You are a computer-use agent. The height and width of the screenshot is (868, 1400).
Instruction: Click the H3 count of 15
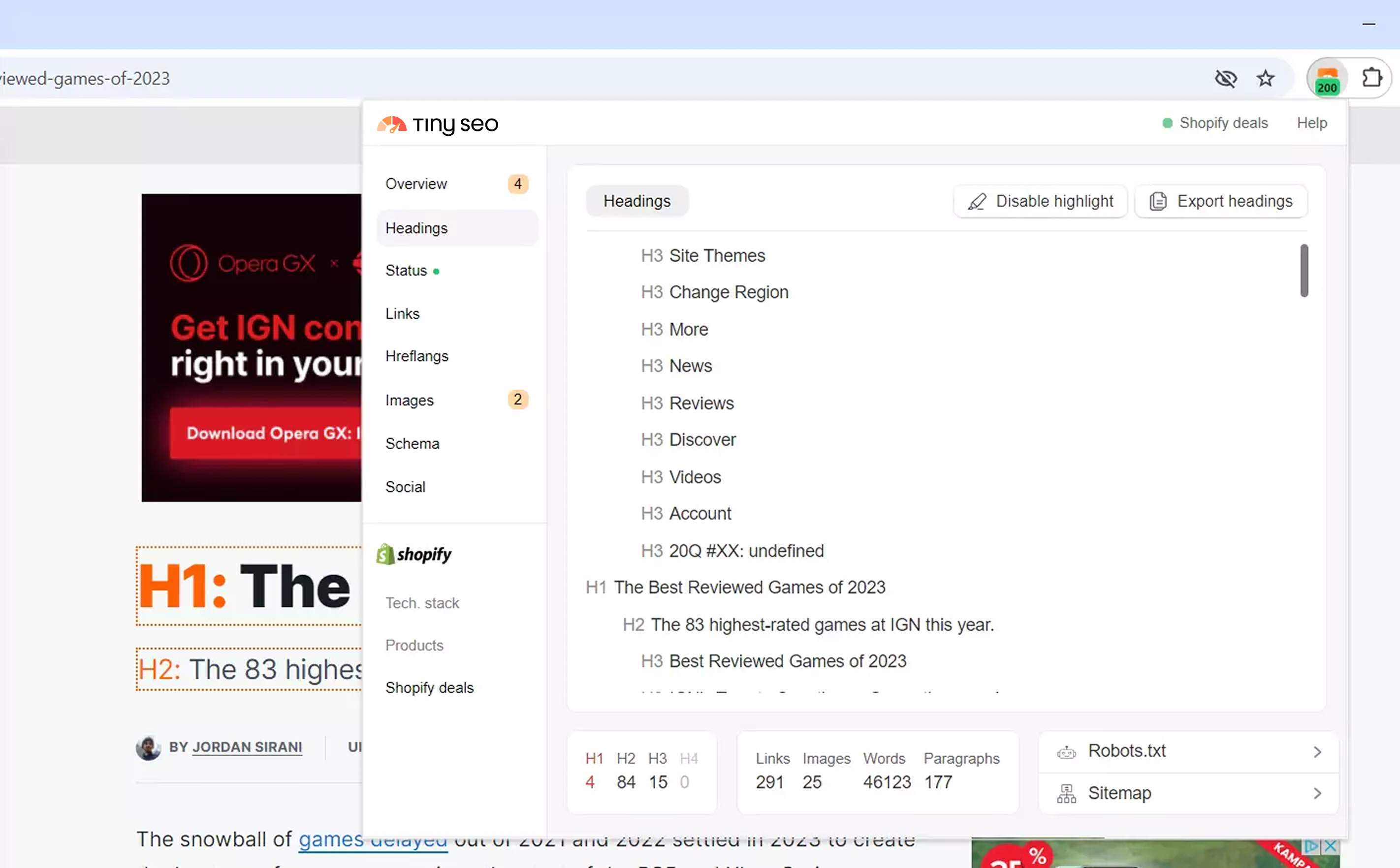[658, 782]
